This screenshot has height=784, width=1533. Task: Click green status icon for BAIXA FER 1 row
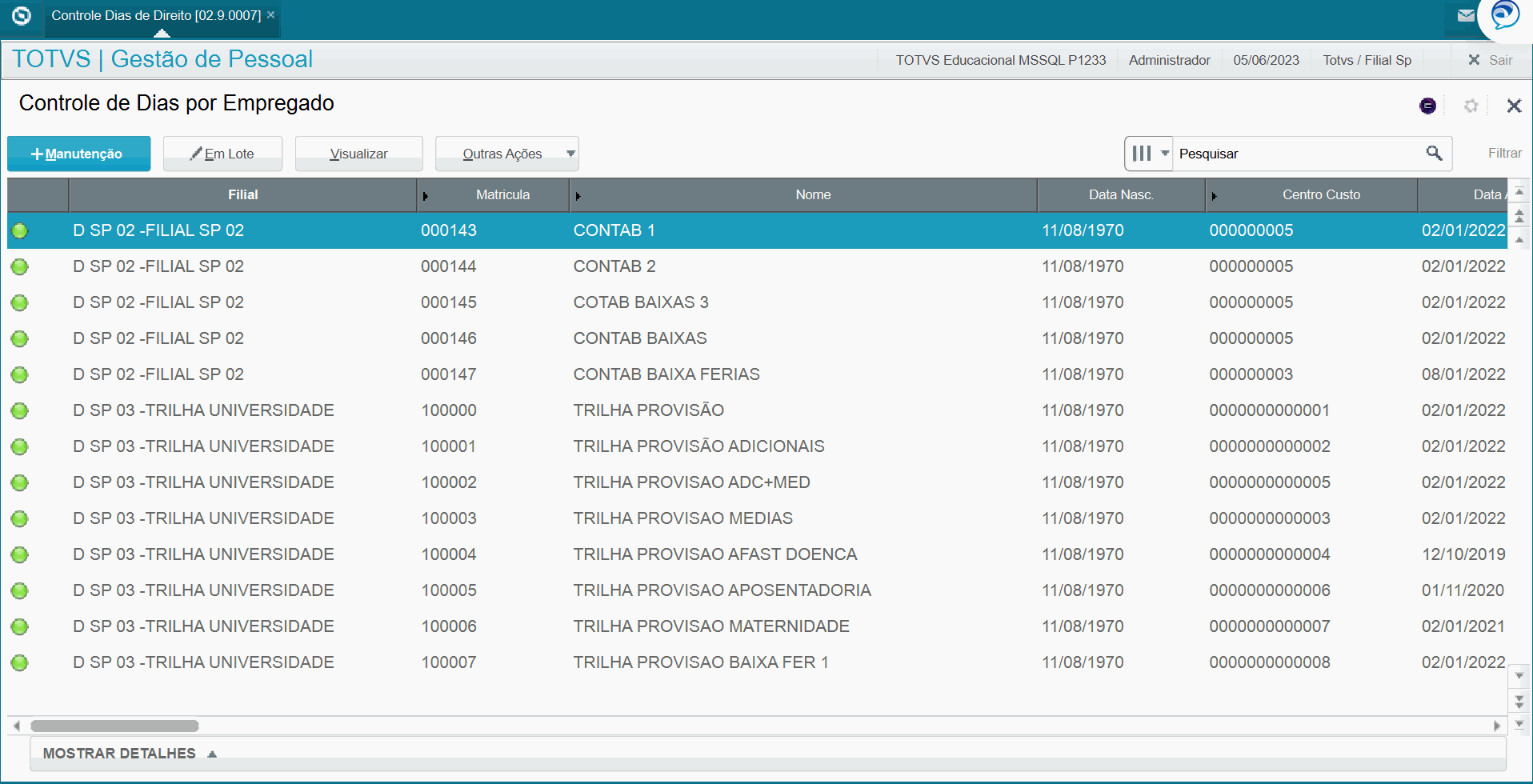20,663
